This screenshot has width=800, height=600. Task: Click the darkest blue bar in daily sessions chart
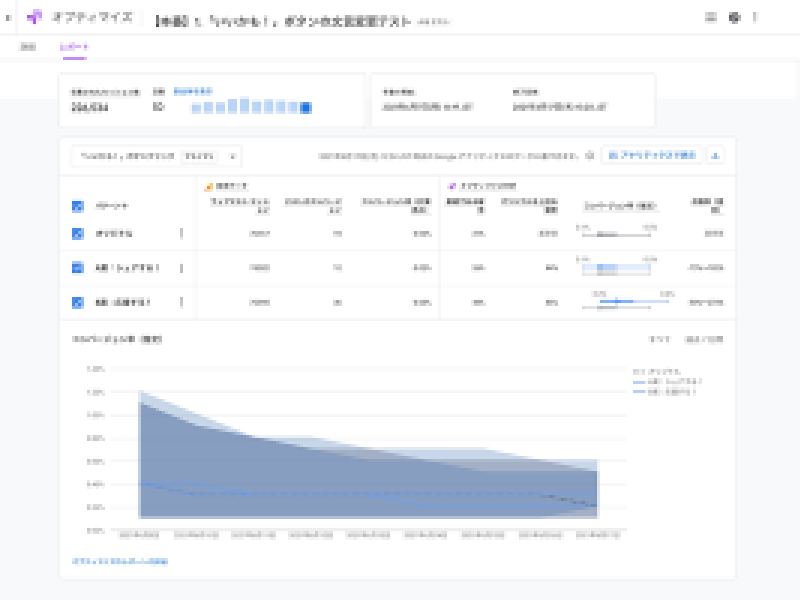306,108
